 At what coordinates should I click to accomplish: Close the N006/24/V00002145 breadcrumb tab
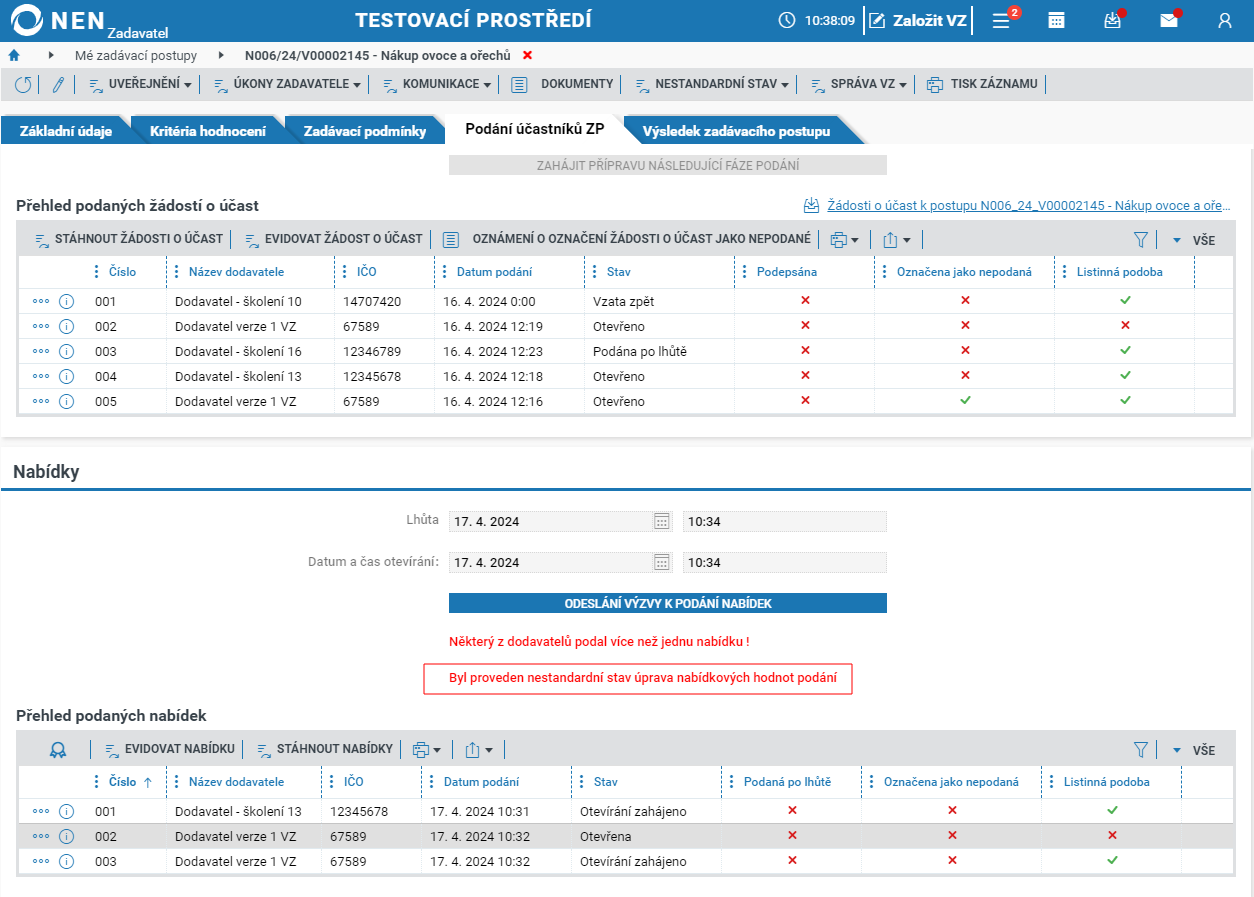coord(528,55)
